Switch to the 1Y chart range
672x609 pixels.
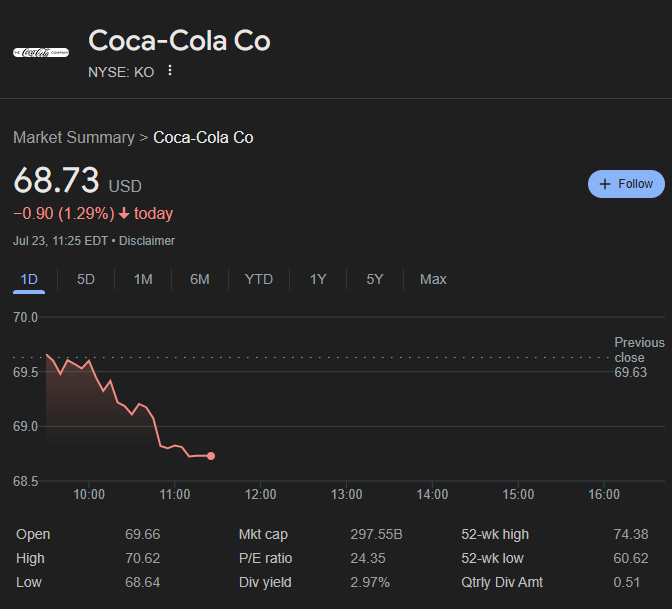(x=318, y=279)
